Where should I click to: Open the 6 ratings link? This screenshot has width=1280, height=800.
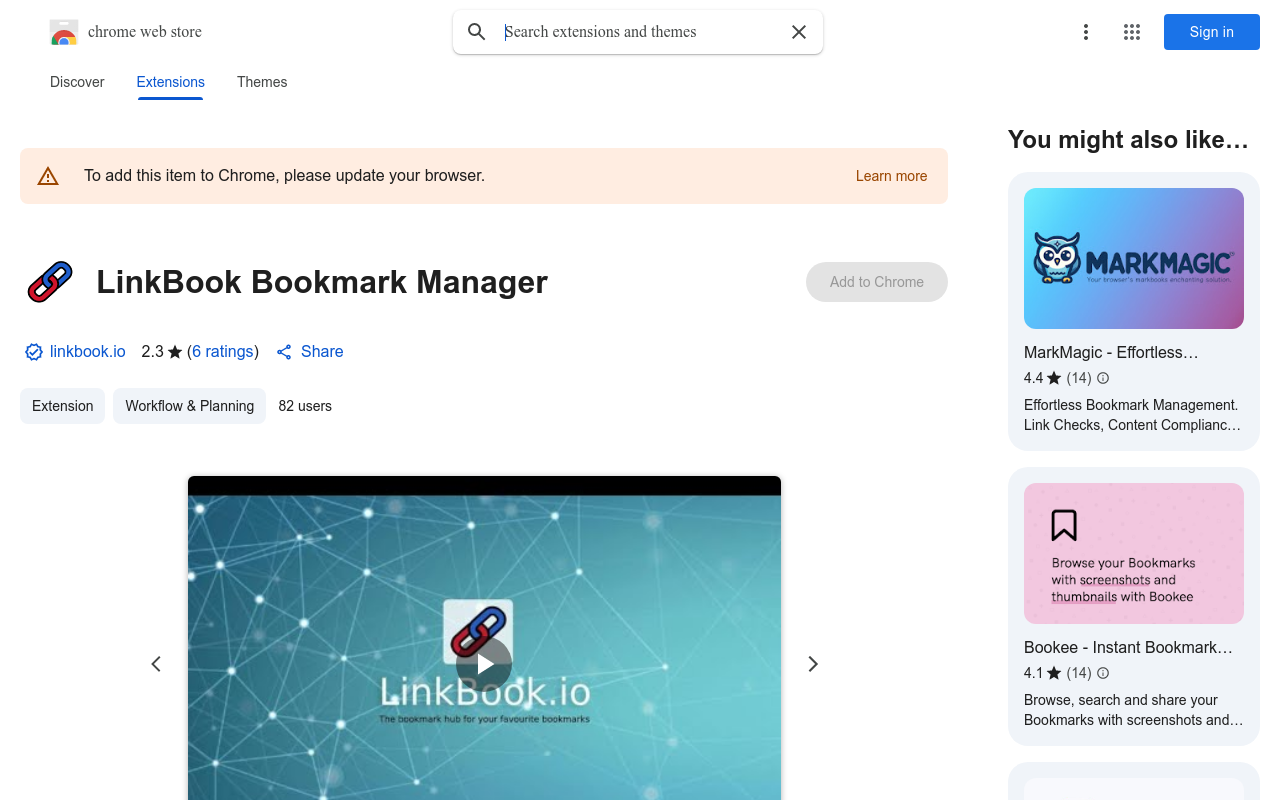tap(223, 352)
